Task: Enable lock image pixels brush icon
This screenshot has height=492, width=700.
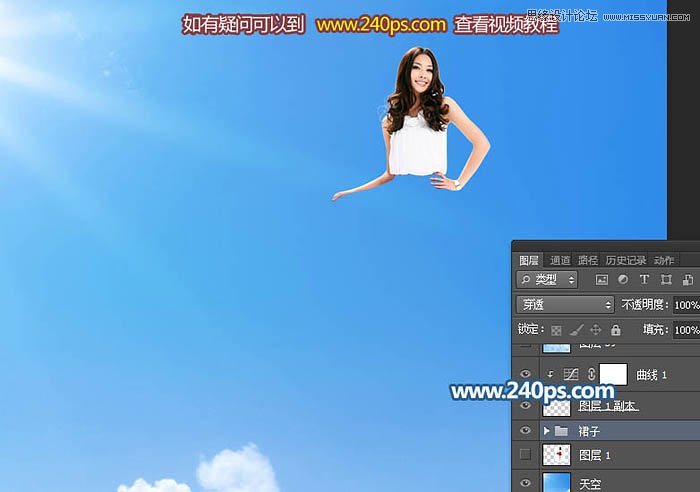Action: [576, 330]
